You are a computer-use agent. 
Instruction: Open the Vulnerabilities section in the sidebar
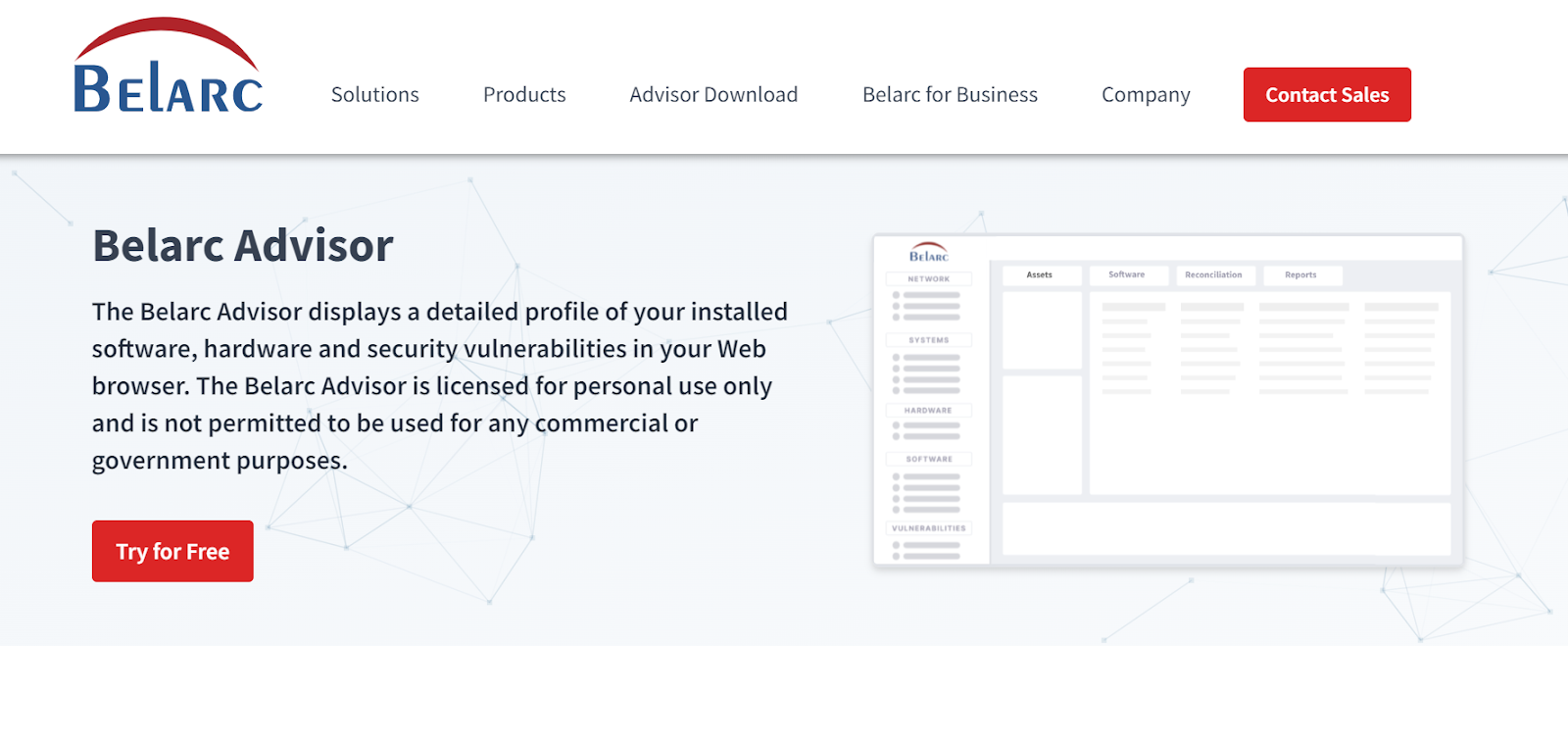pyautogui.click(x=928, y=526)
